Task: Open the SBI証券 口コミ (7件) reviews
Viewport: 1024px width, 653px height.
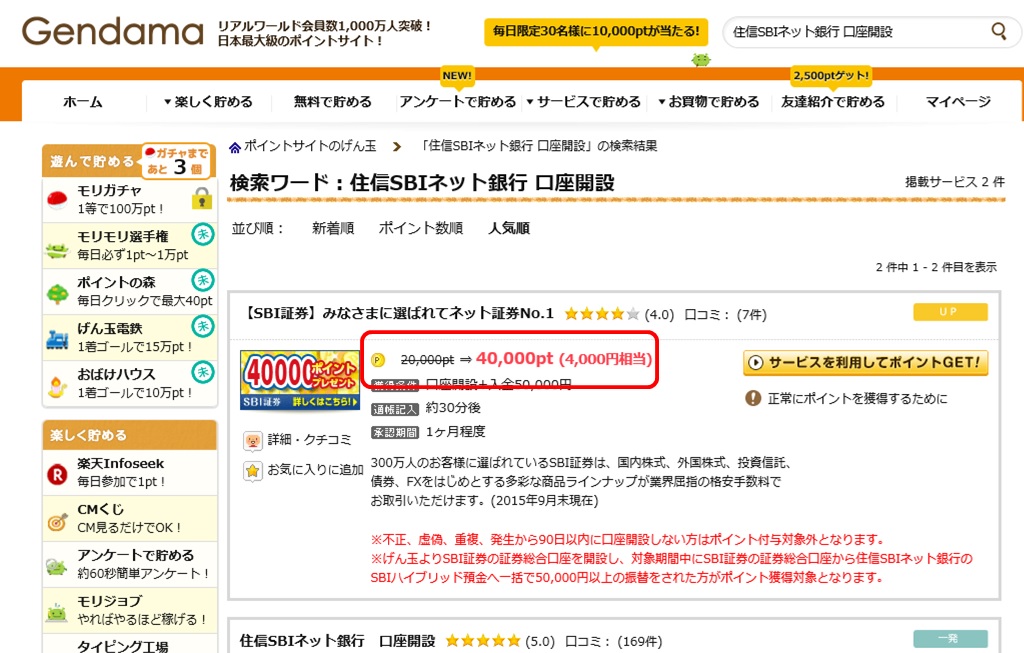Action: pyautogui.click(x=726, y=315)
